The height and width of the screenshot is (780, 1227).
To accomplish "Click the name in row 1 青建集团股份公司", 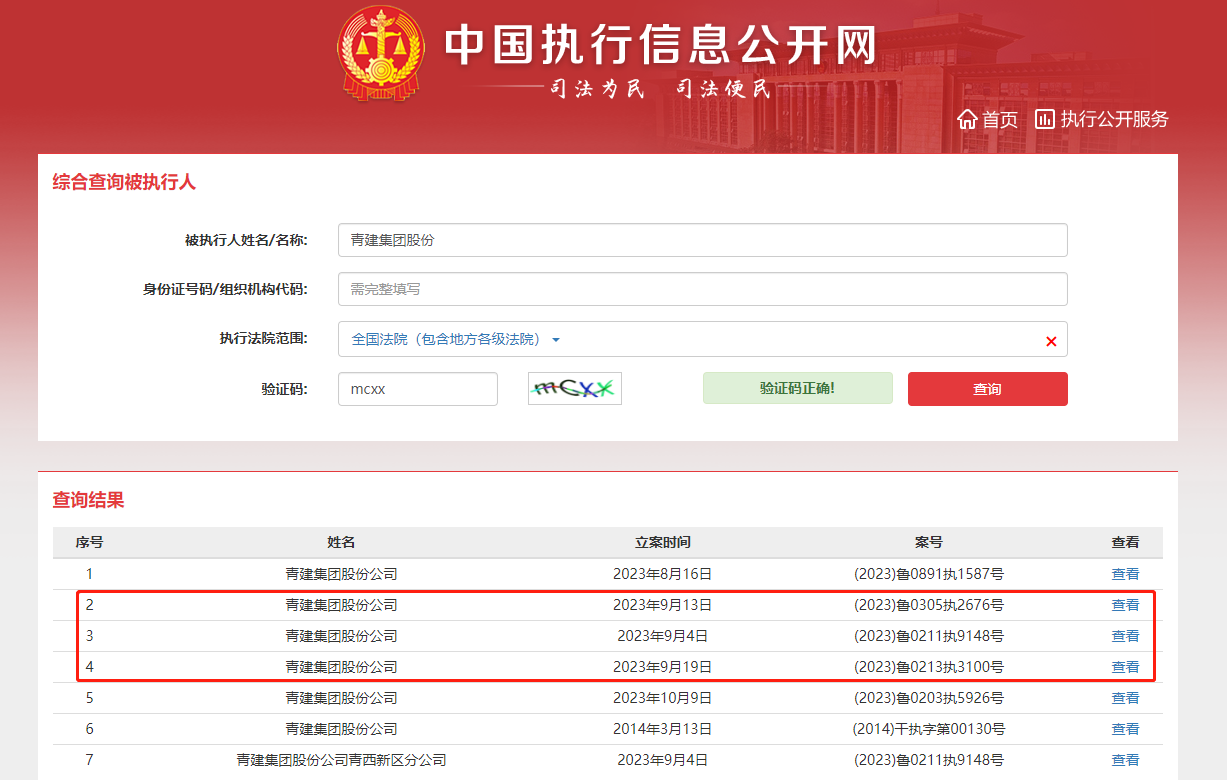I will [x=341, y=574].
